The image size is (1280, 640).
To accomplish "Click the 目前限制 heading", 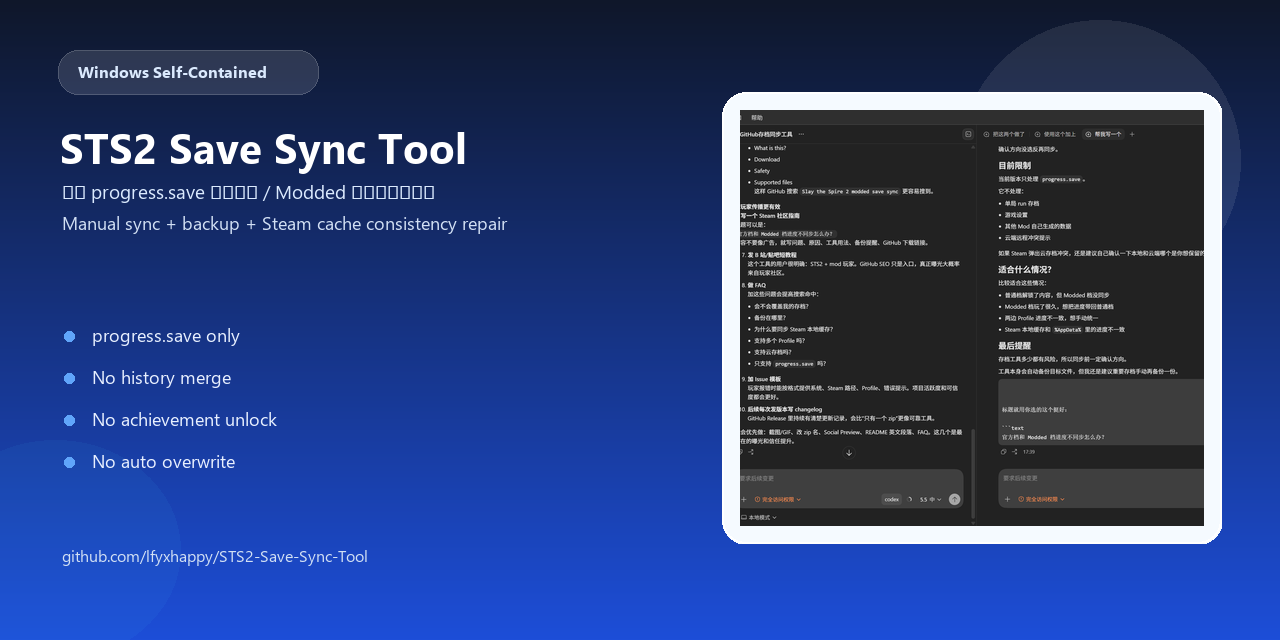I will click(x=1015, y=165).
